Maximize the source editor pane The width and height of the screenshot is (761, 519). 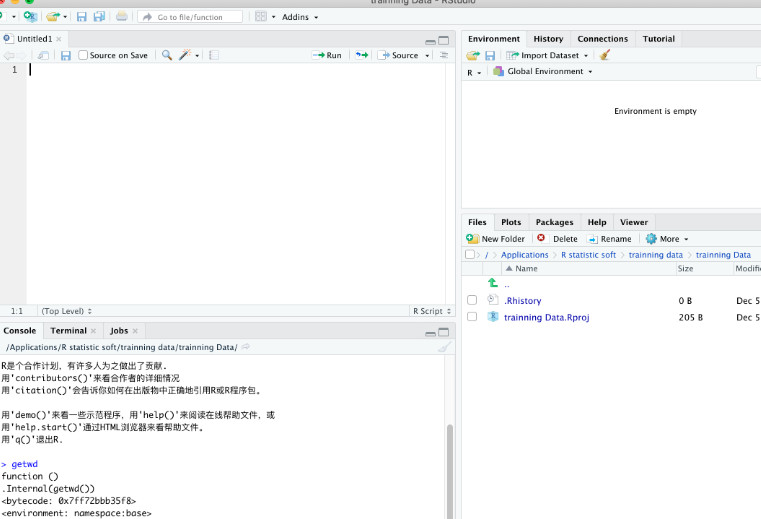444,40
